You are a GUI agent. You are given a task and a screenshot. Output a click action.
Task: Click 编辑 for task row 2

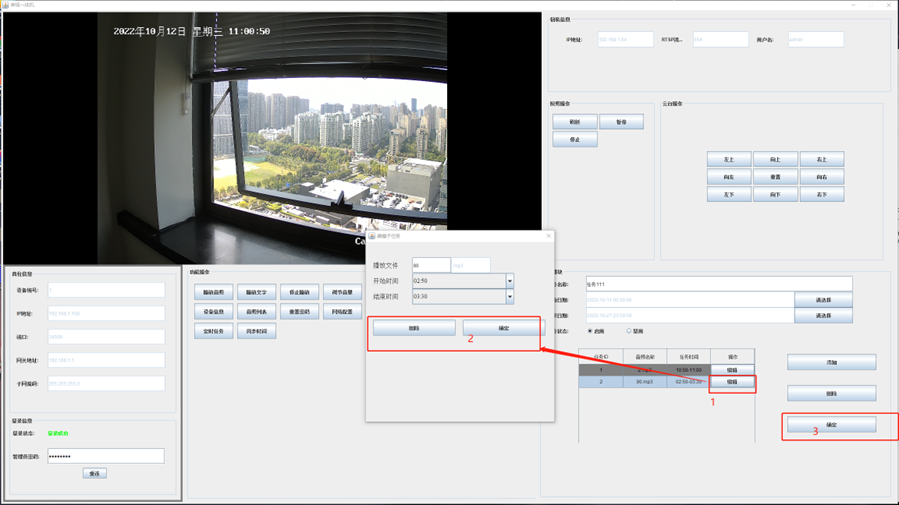point(732,382)
